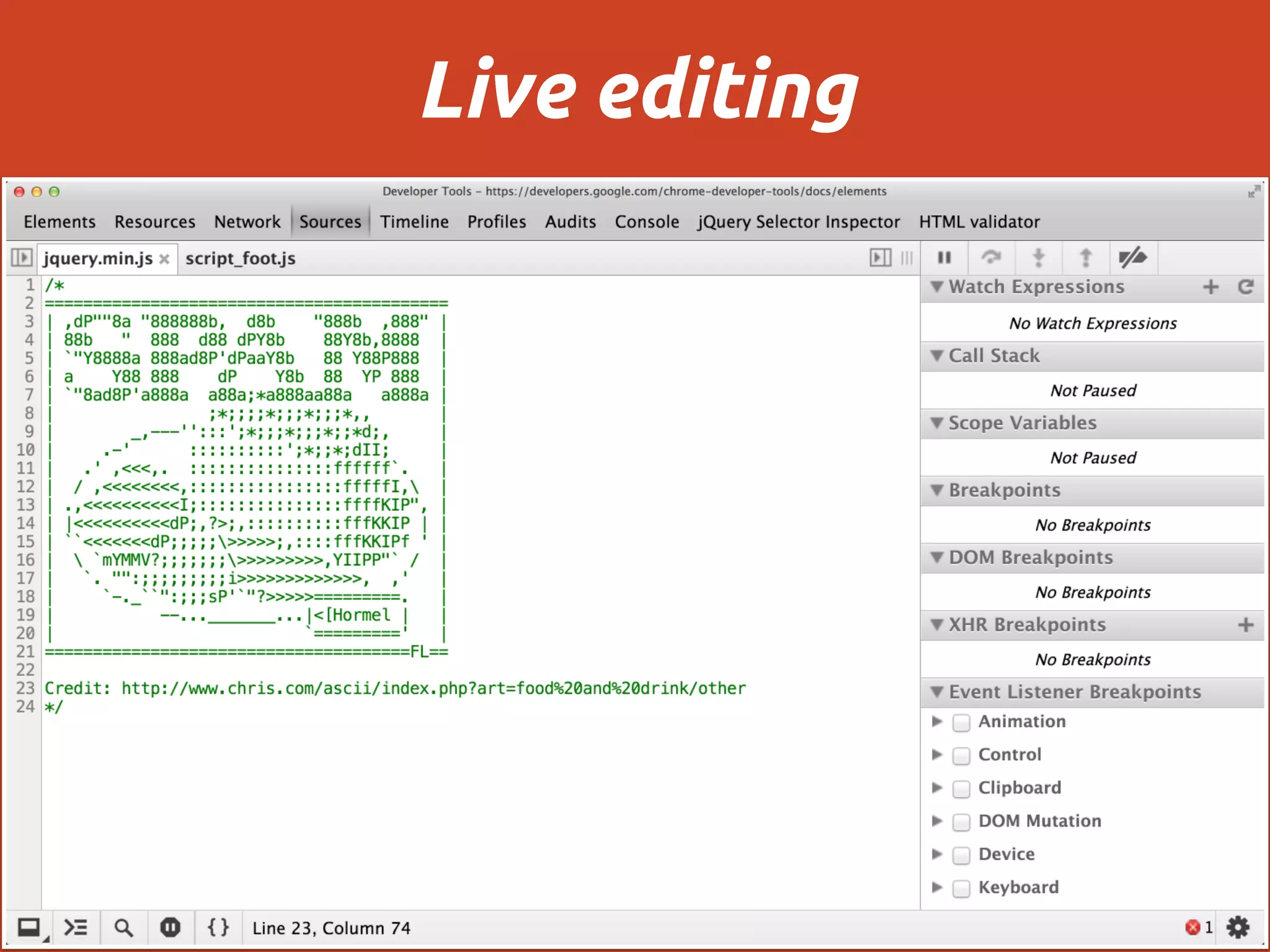This screenshot has height=952, width=1270.
Task: Click the 'Line 23, Column 74' status text
Action: pos(331,928)
